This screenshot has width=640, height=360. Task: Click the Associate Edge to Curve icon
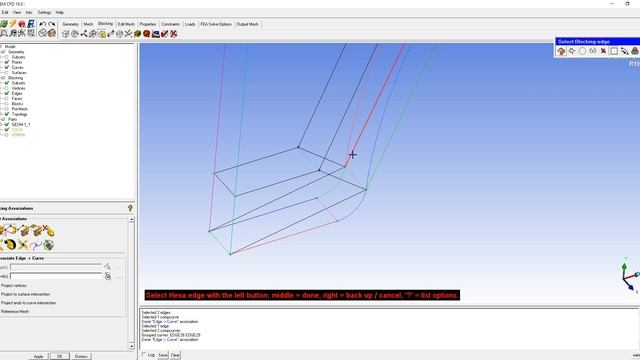[11, 231]
